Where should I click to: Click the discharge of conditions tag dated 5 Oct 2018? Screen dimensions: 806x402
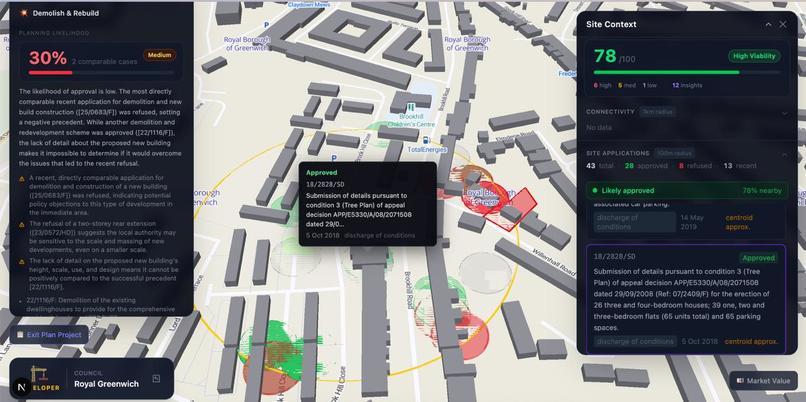click(635, 341)
